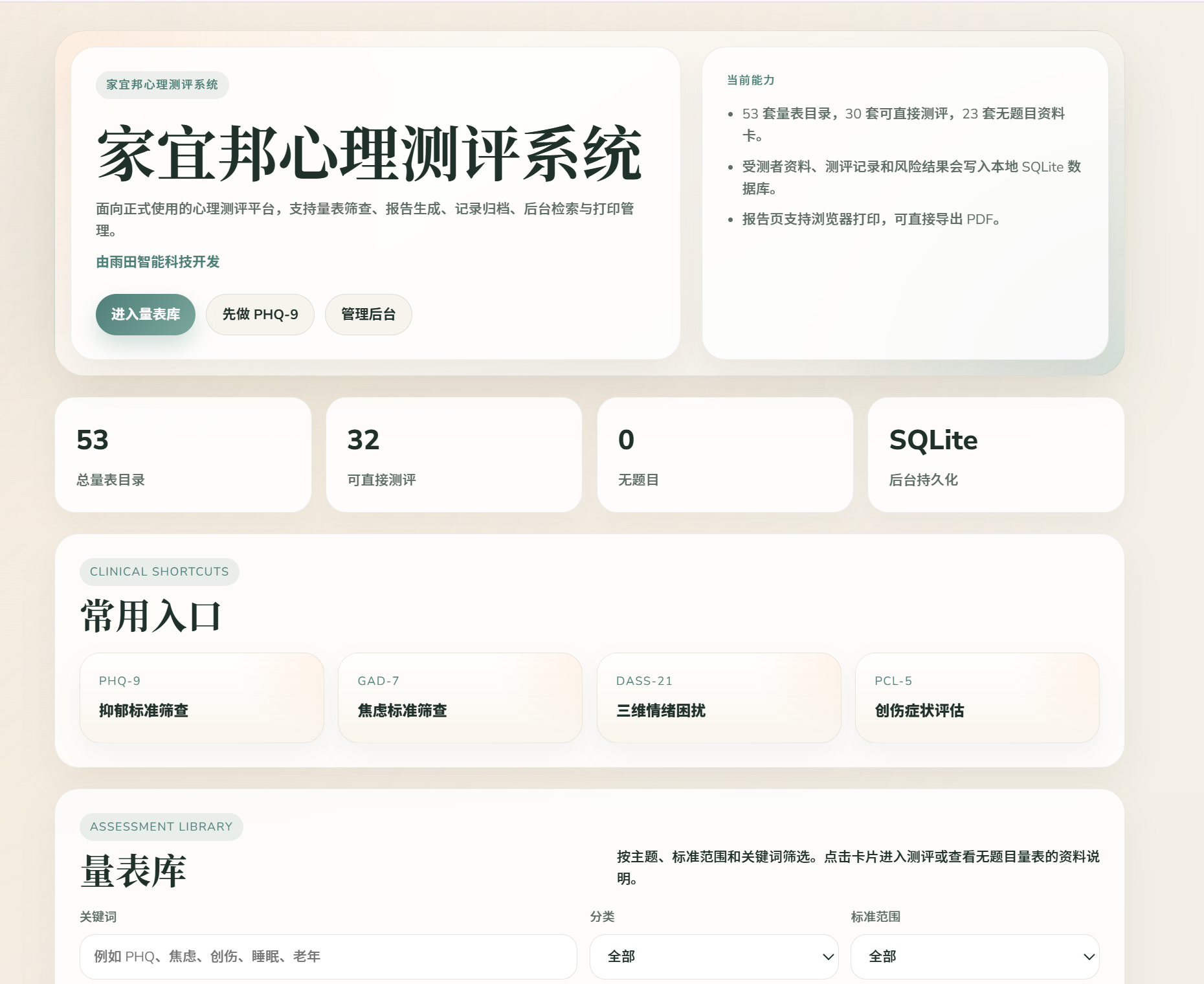The image size is (1204, 984).
Task: Expand the 标准范围 dropdown
Action: click(x=975, y=957)
